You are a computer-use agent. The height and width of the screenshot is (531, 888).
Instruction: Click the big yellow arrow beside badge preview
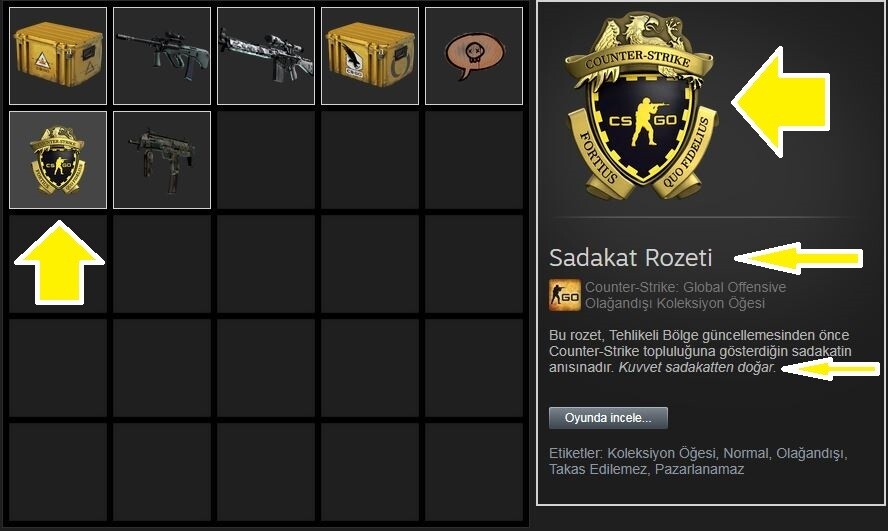pos(780,102)
